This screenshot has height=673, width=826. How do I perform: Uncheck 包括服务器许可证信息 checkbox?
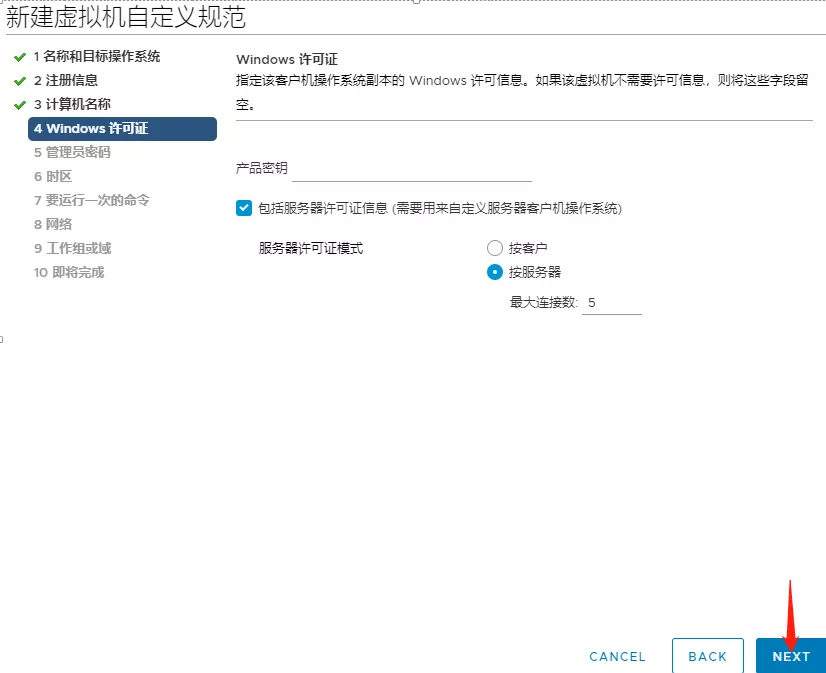[x=244, y=208]
